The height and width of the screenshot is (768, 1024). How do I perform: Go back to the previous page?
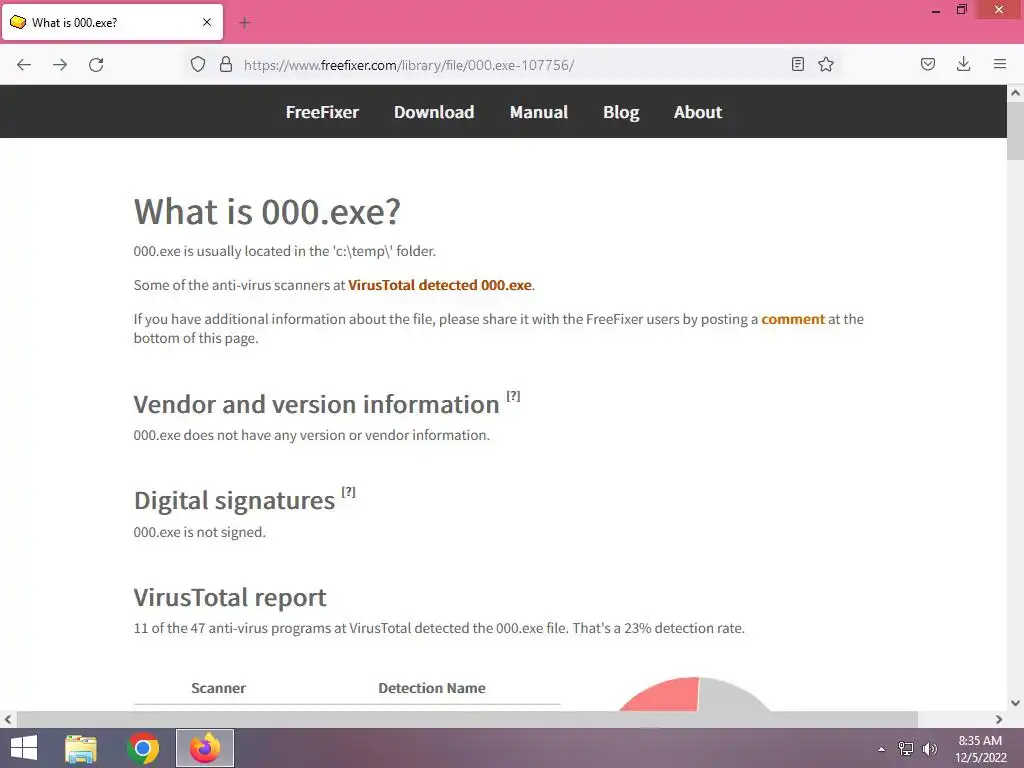[24, 65]
